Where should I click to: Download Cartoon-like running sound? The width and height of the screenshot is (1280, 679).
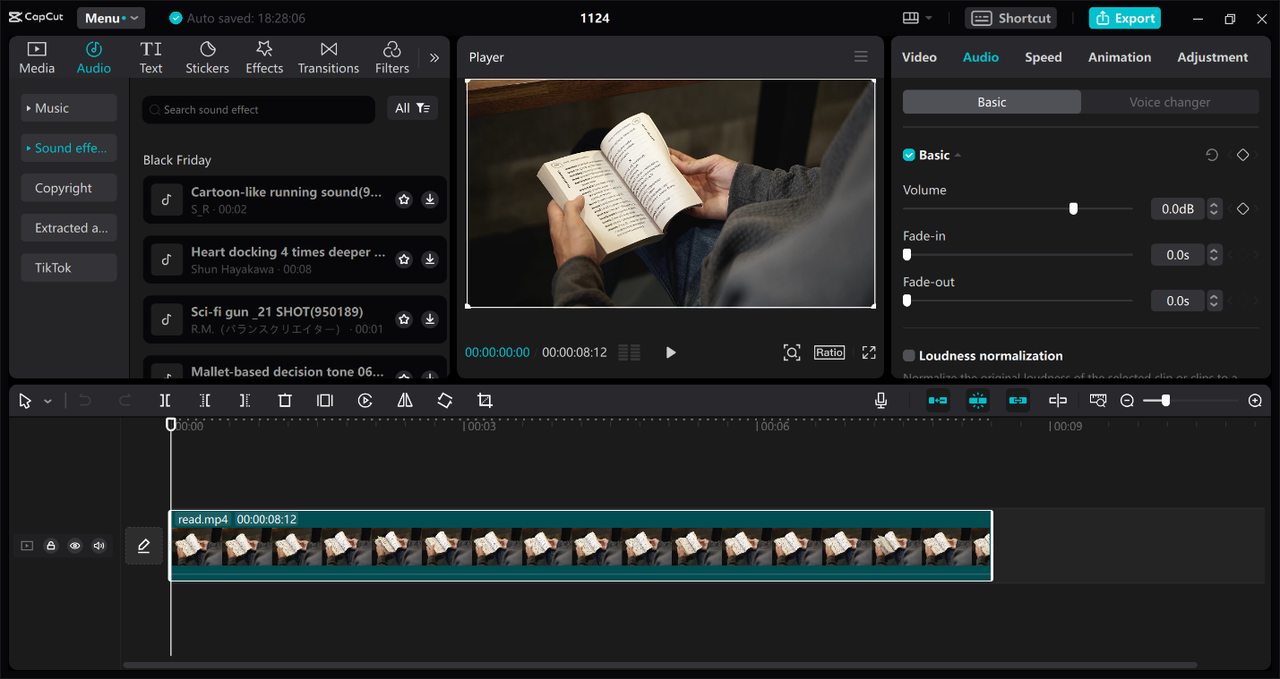430,200
